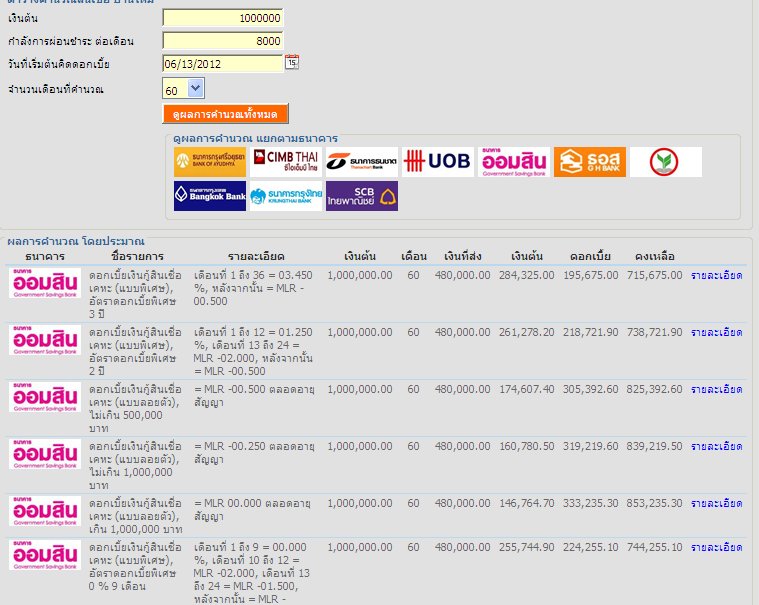Click bank logo in the MLR -00.250 floating row

[45, 454]
